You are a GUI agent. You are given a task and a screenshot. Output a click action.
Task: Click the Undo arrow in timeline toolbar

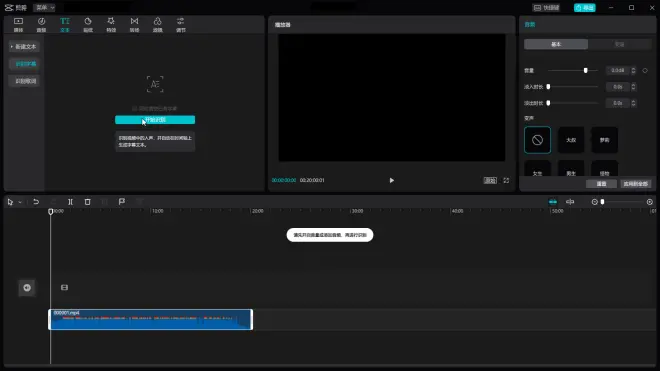(36, 202)
